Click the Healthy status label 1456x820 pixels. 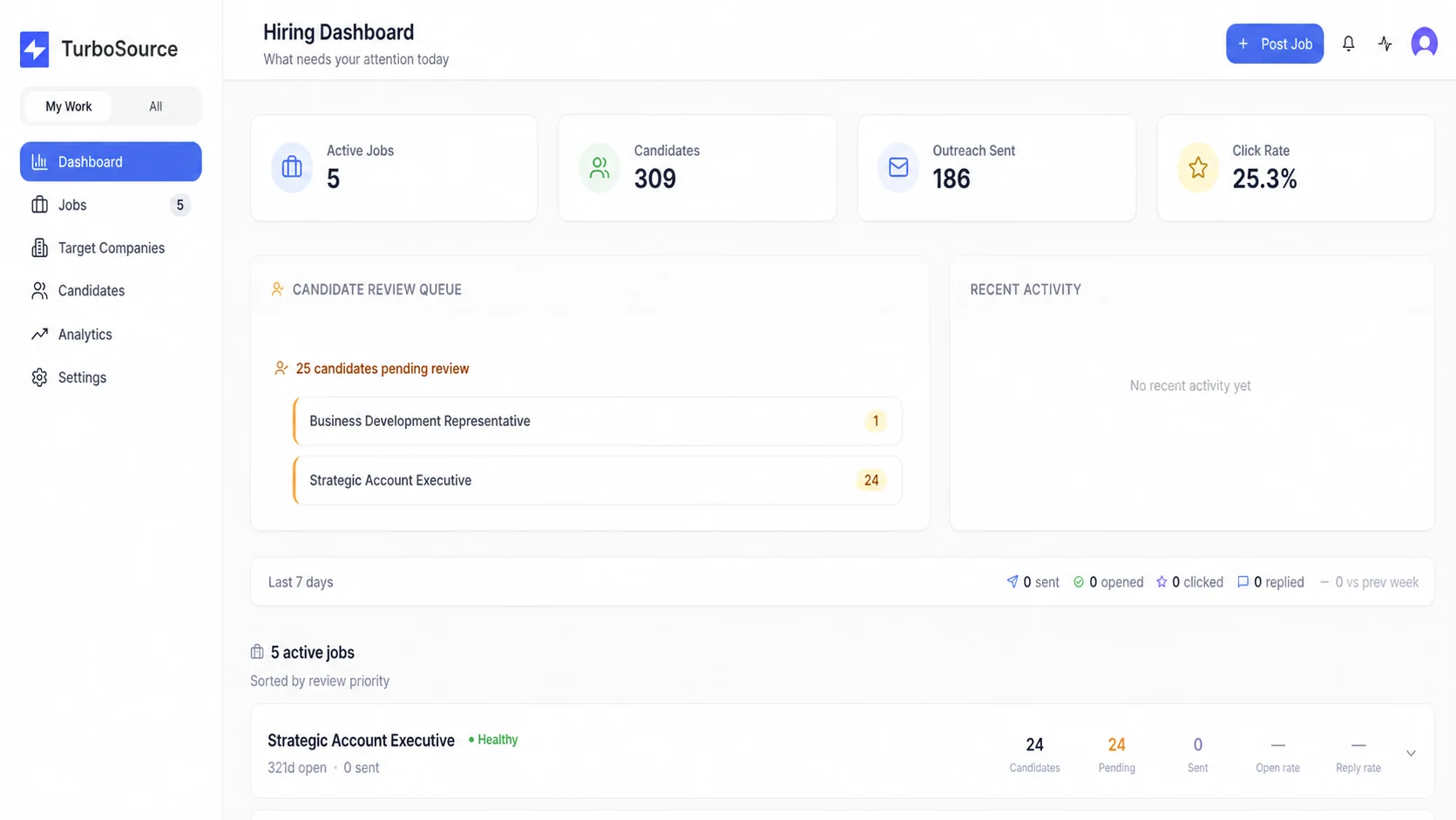493,740
